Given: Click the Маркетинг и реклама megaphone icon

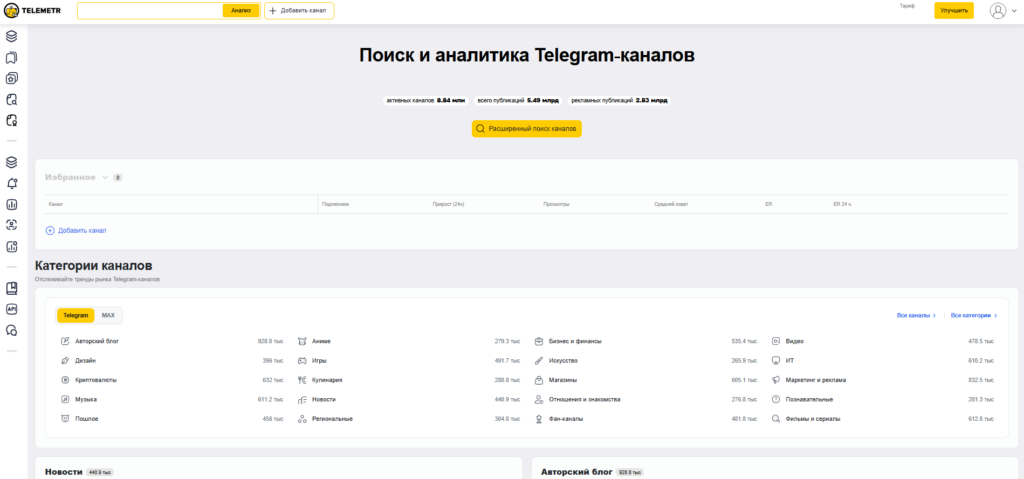Looking at the screenshot, I should [776, 380].
